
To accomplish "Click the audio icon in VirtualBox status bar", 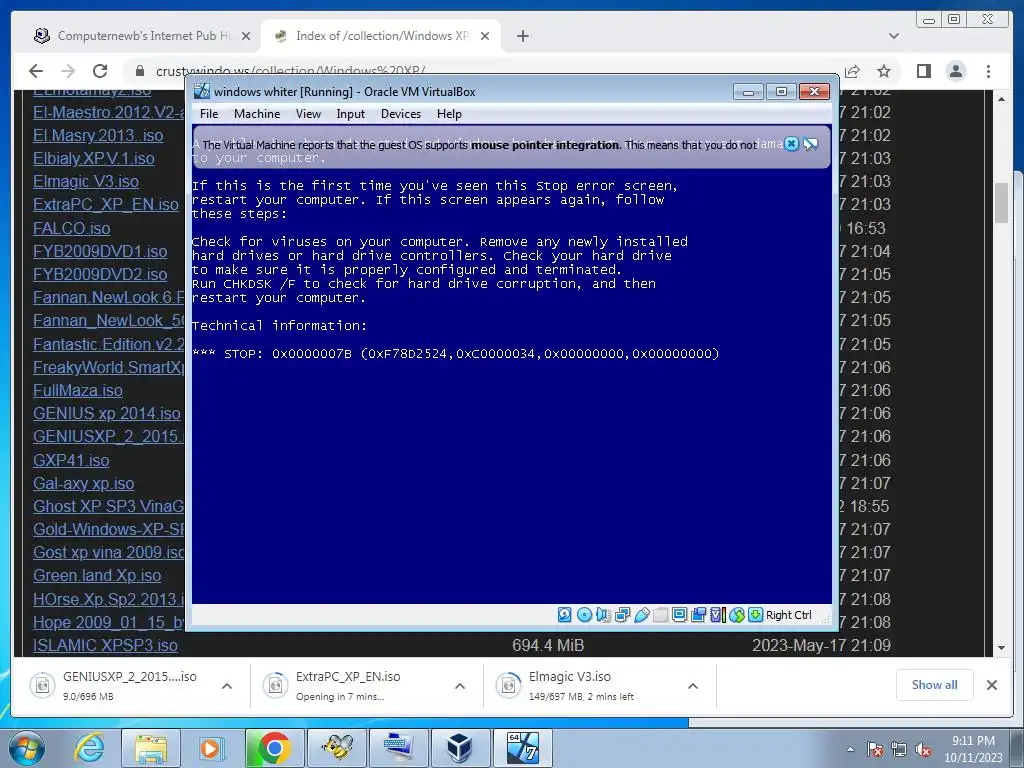I will (603, 615).
